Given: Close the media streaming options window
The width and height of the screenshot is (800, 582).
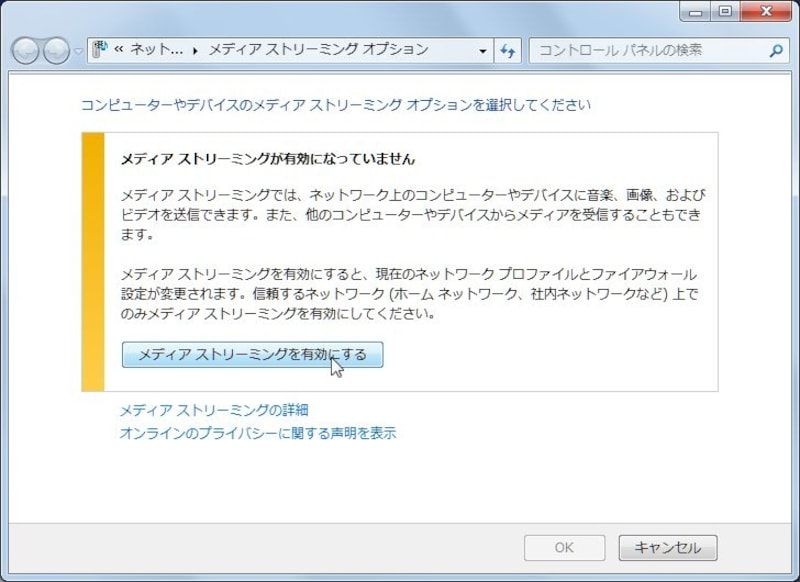Looking at the screenshot, I should [x=764, y=11].
